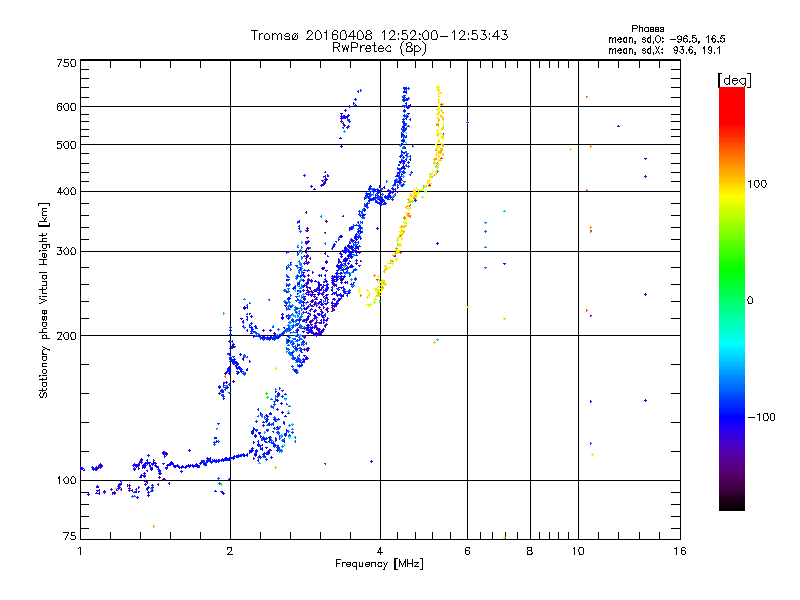Click the y-axis title 'Stationary phase Virtual Height [km]'

pyautogui.click(x=44, y=300)
